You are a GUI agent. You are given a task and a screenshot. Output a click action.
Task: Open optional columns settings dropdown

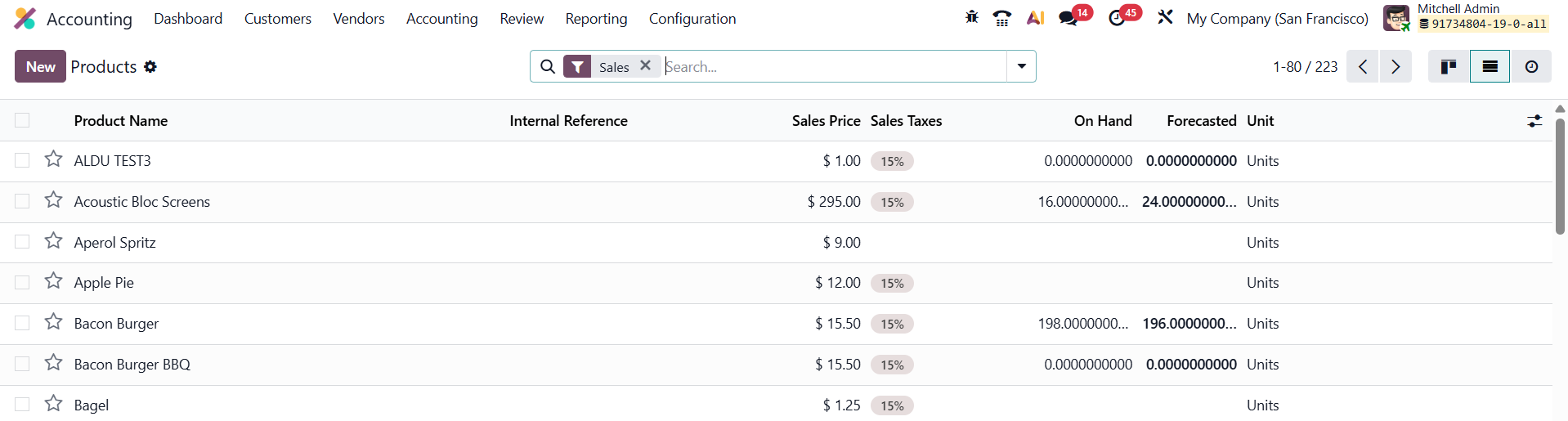1534,121
